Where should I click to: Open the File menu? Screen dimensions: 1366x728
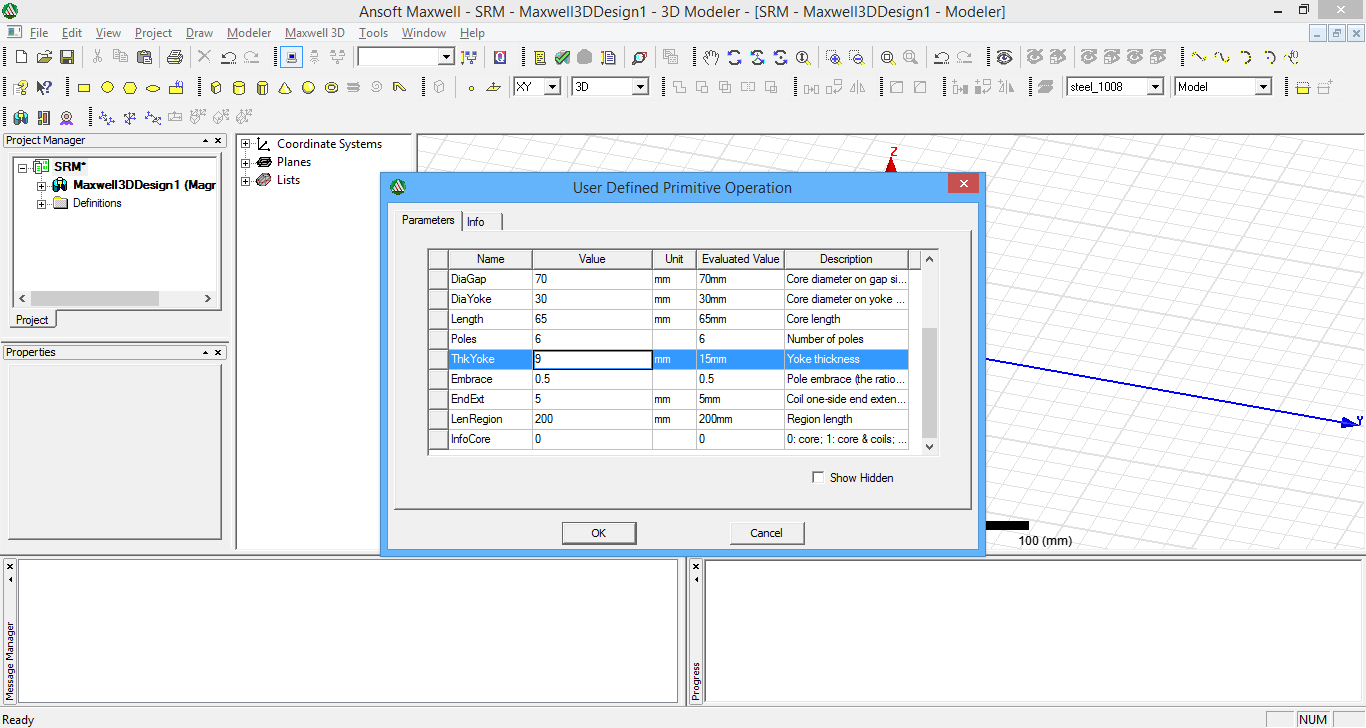(x=39, y=33)
